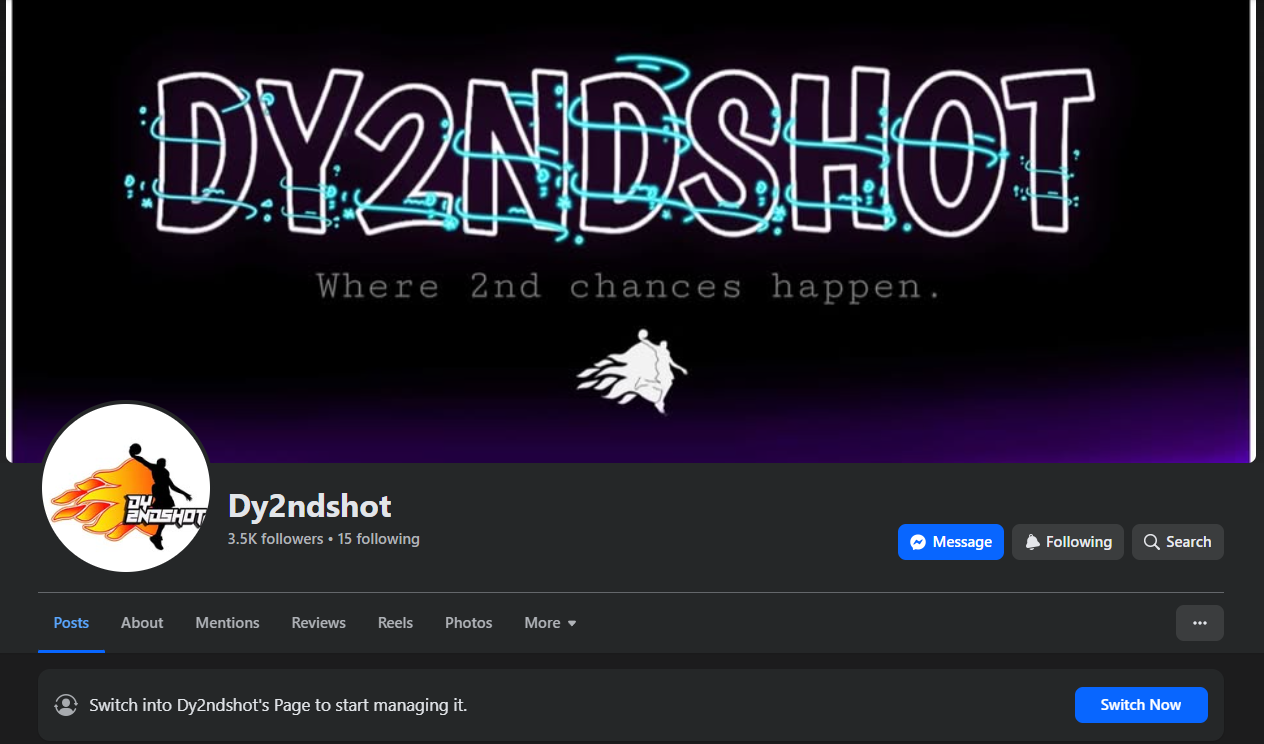The width and height of the screenshot is (1264, 744).
Task: Click the white basketball player logo on cover
Action: pyautogui.click(x=633, y=371)
